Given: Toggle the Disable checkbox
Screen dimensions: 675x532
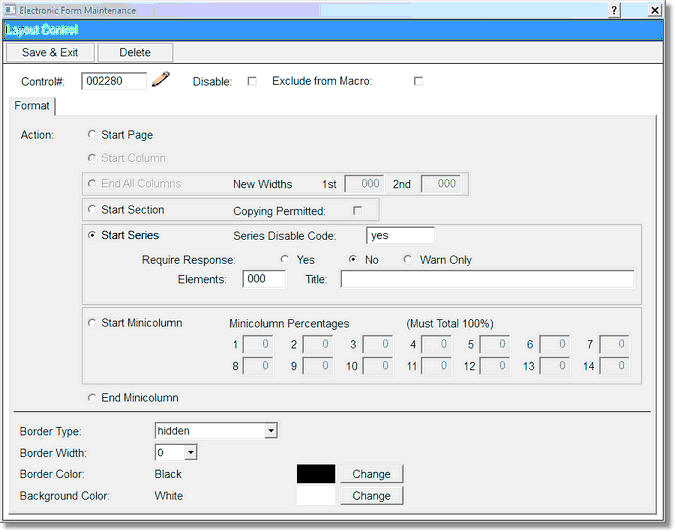Looking at the screenshot, I should tap(252, 81).
